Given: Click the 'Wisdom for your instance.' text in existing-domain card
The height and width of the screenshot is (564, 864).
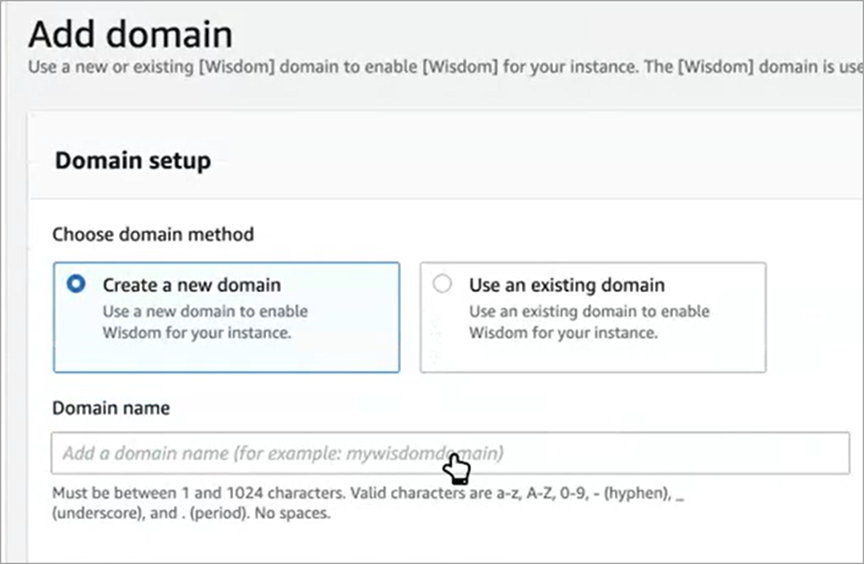Looking at the screenshot, I should pyautogui.click(x=562, y=333).
